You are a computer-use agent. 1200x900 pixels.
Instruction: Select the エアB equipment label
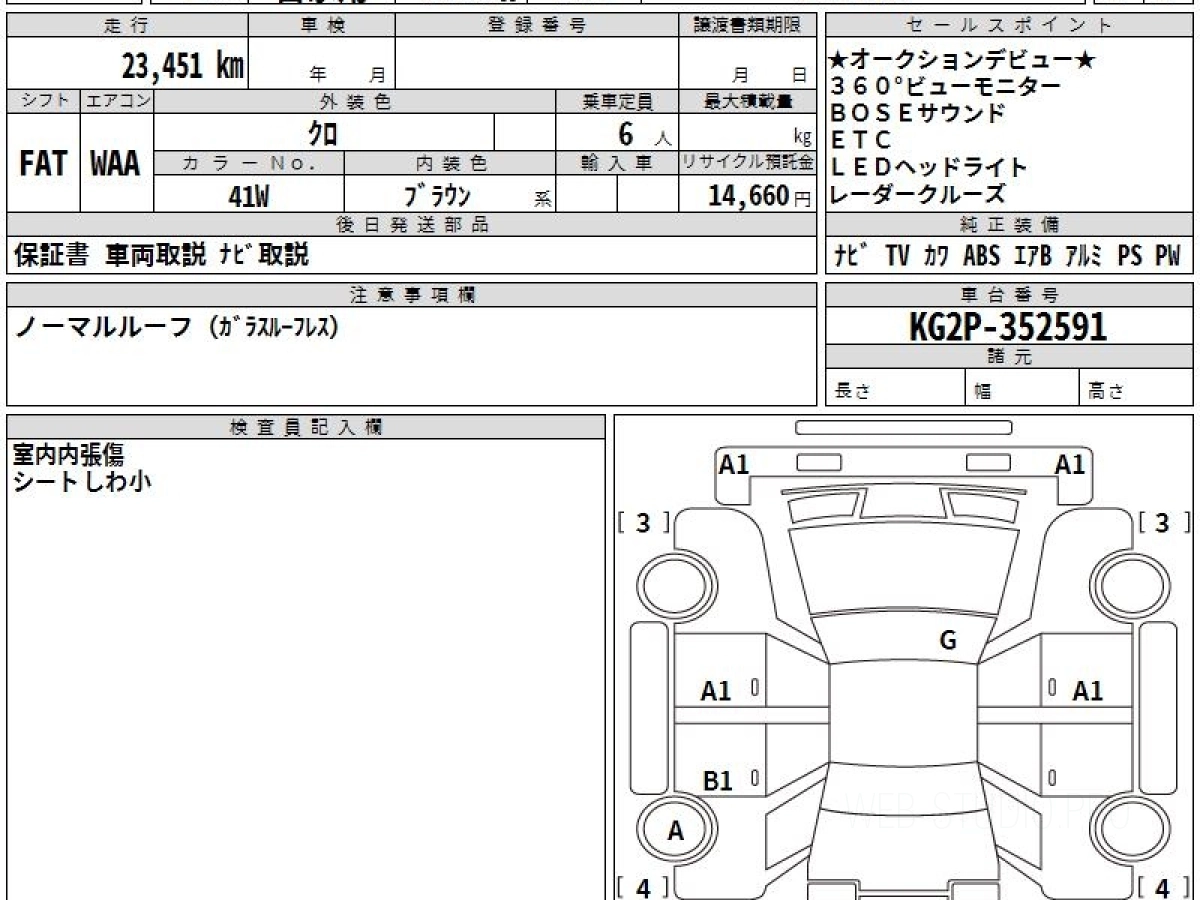point(1032,256)
